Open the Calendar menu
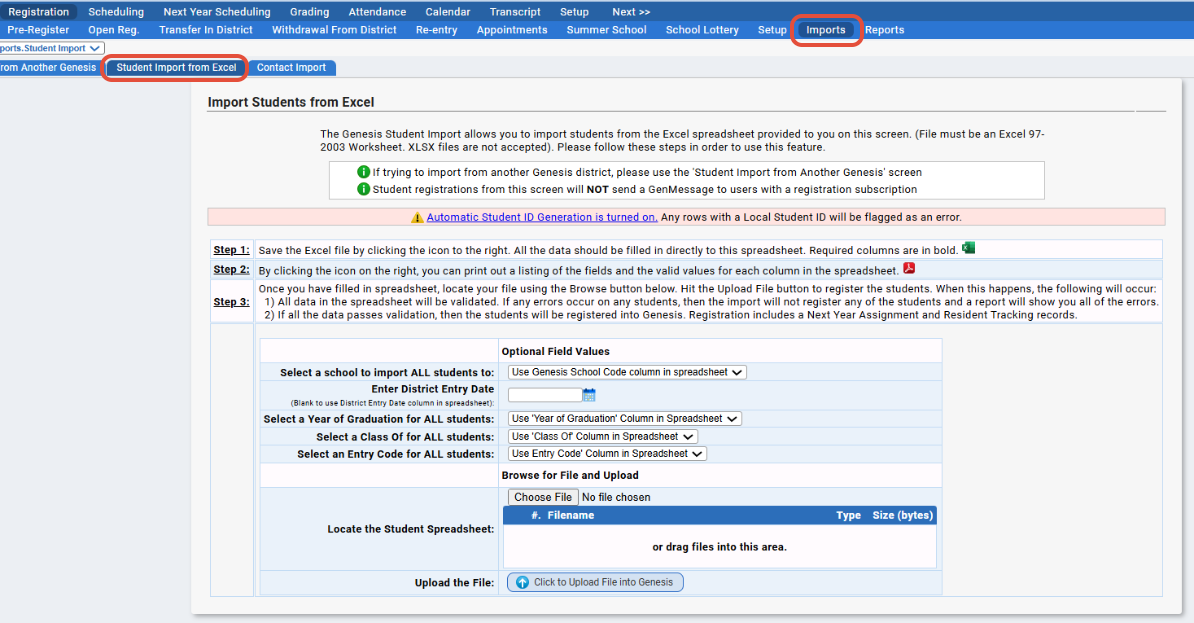The image size is (1194, 623). (448, 11)
